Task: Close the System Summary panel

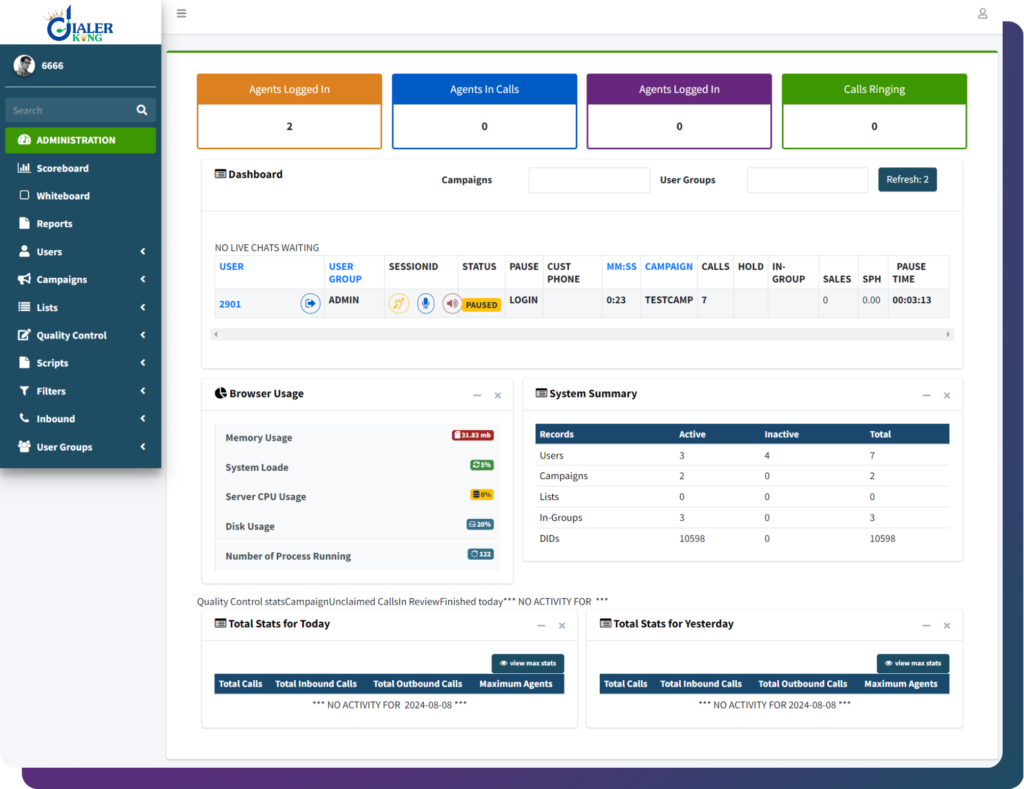Action: tap(947, 395)
